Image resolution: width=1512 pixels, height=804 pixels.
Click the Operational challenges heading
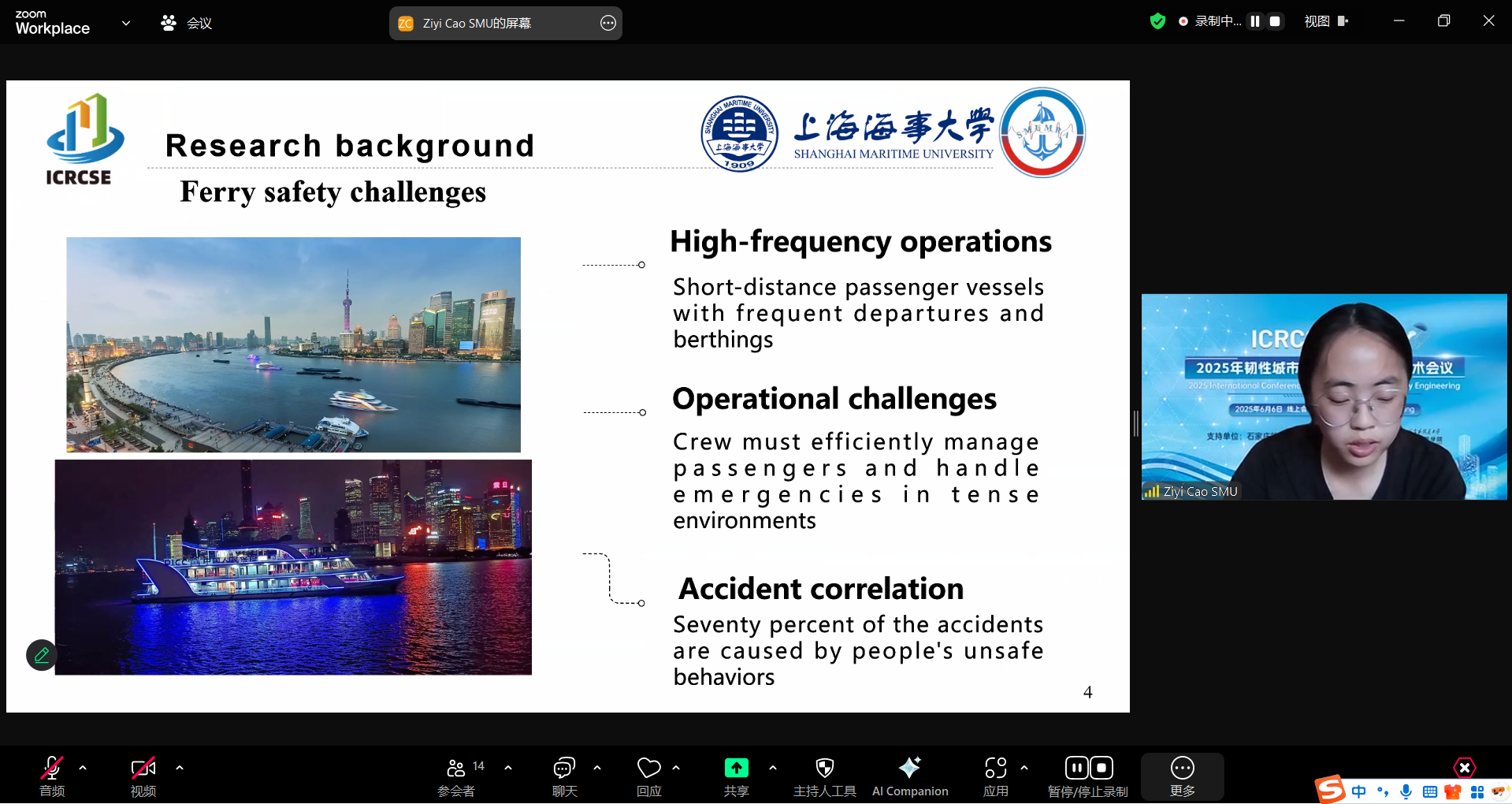pyautogui.click(x=834, y=399)
